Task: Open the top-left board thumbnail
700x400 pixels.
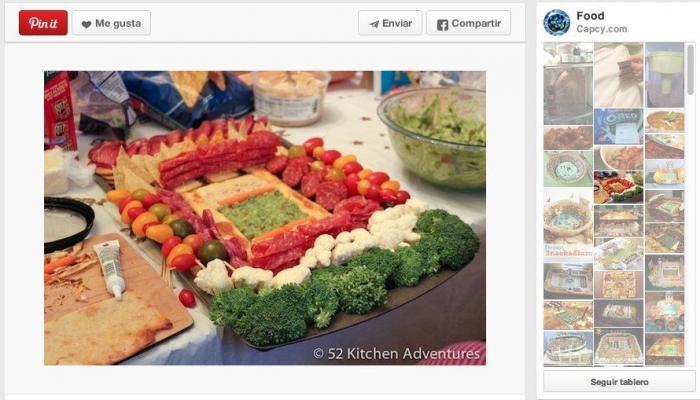Action: coord(568,53)
